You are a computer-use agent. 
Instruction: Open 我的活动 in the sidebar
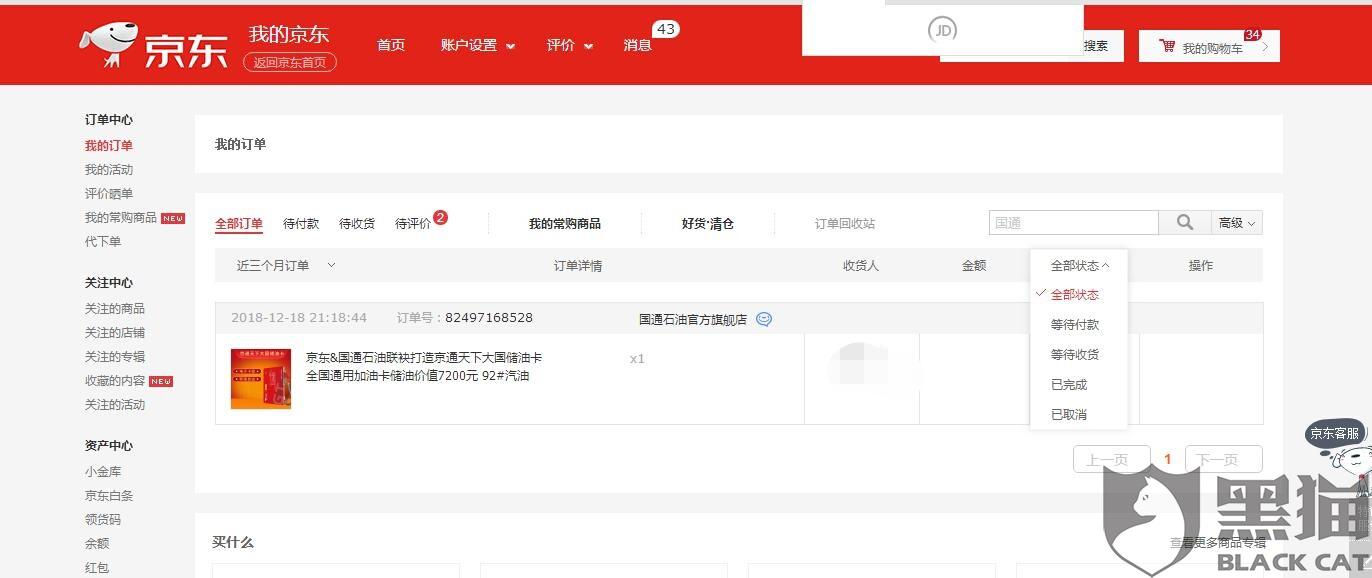[x=109, y=169]
